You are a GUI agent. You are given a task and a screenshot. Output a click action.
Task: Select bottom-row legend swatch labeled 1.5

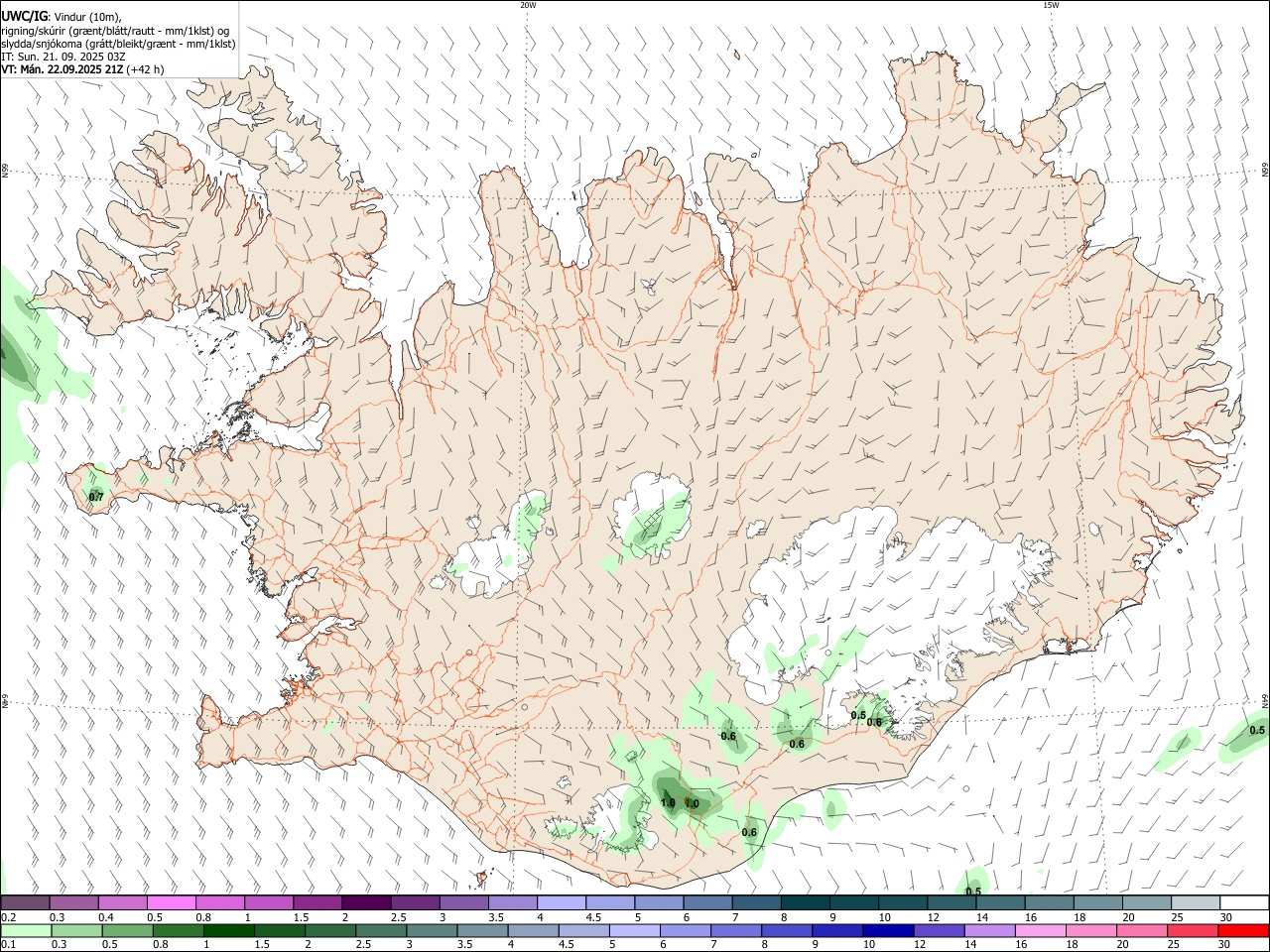click(280, 931)
